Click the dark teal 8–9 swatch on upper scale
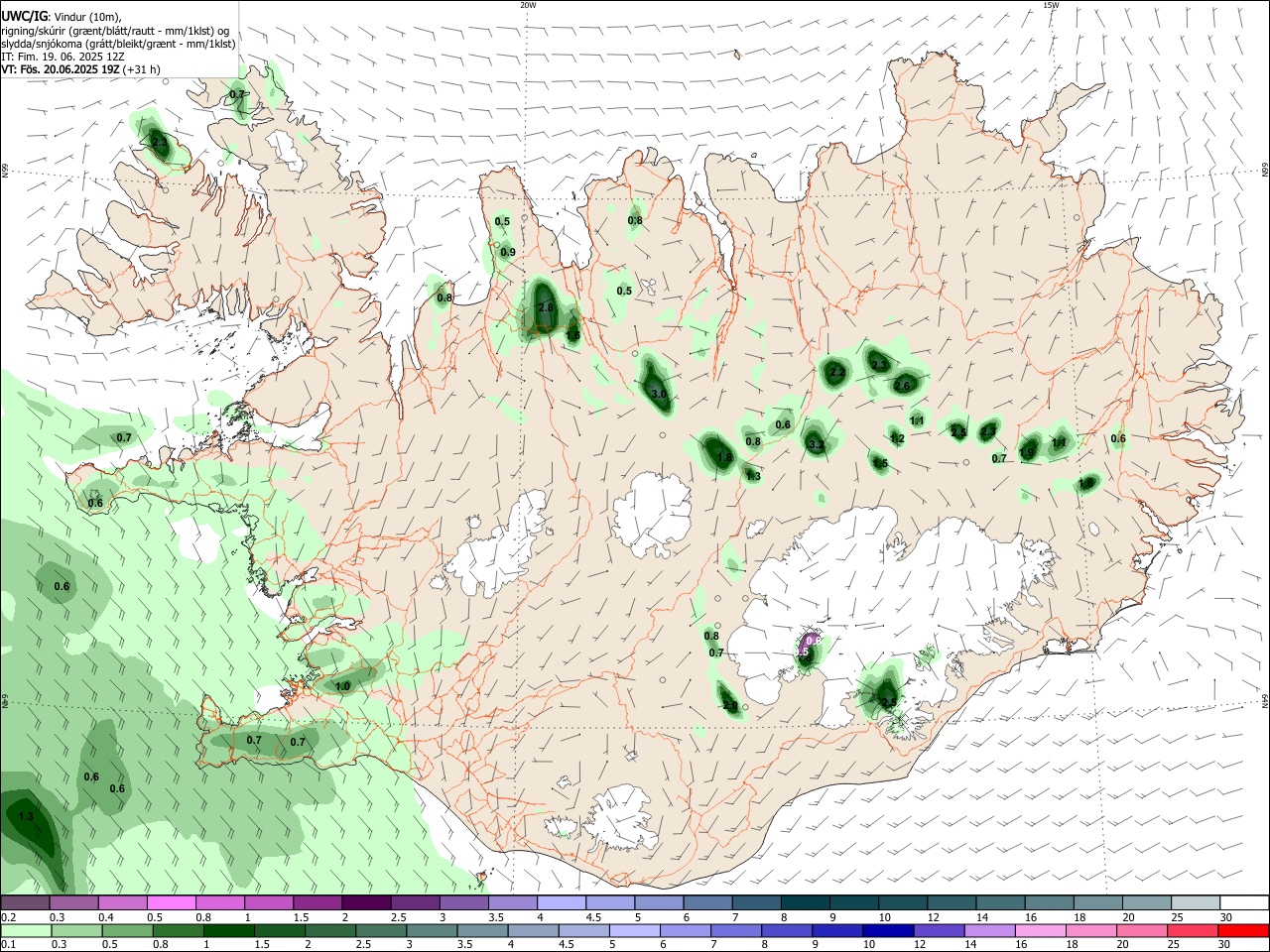Screen dimensions: 1270x952 tap(807, 902)
